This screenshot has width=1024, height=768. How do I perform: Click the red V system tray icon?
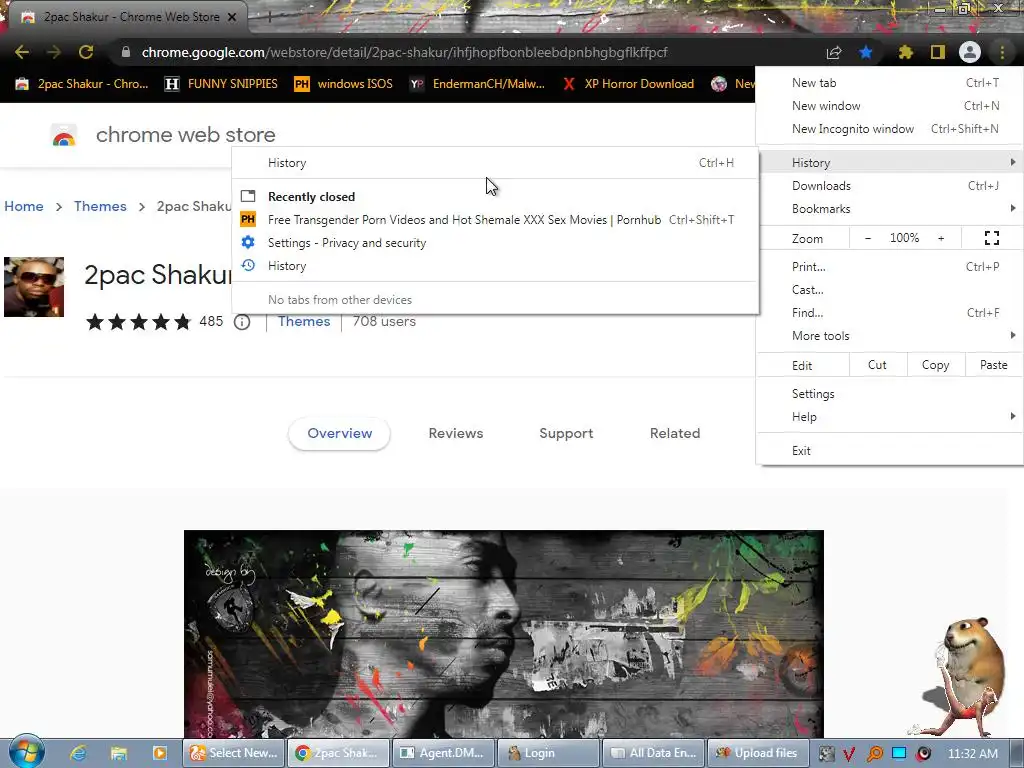pyautogui.click(x=849, y=754)
